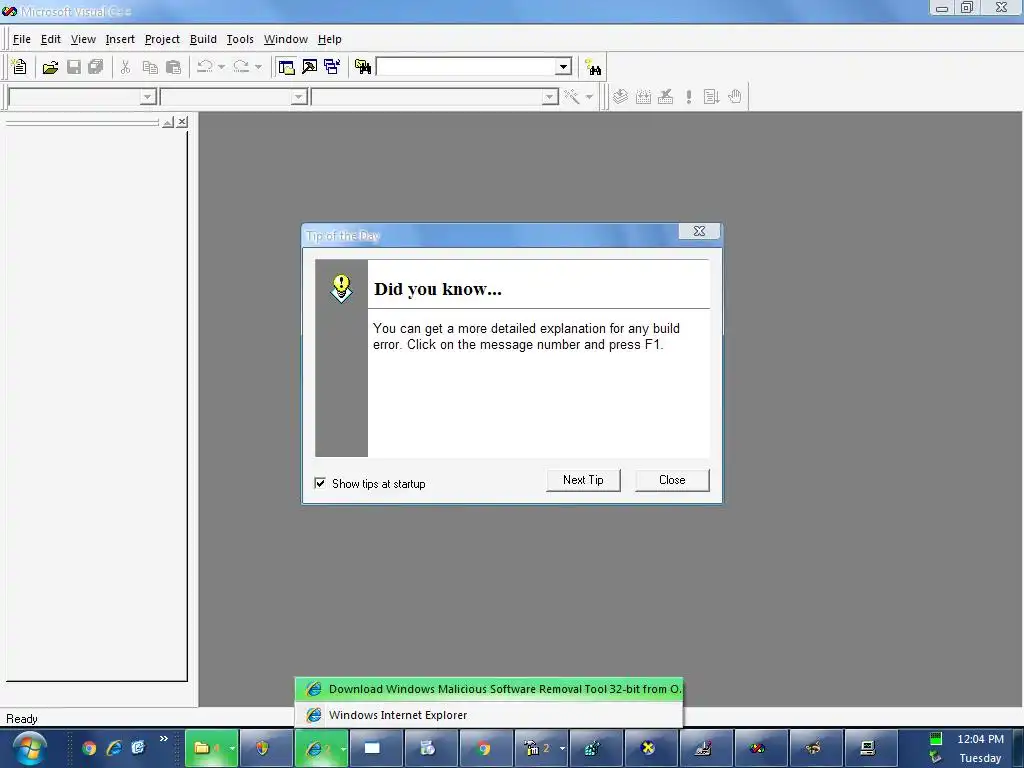Open the Window menu
Viewport: 1024px width, 768px height.
click(285, 39)
